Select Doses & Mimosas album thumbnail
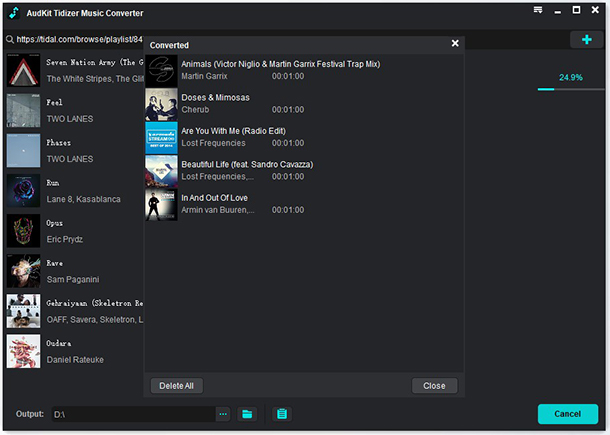This screenshot has height=435, width=610. click(161, 104)
